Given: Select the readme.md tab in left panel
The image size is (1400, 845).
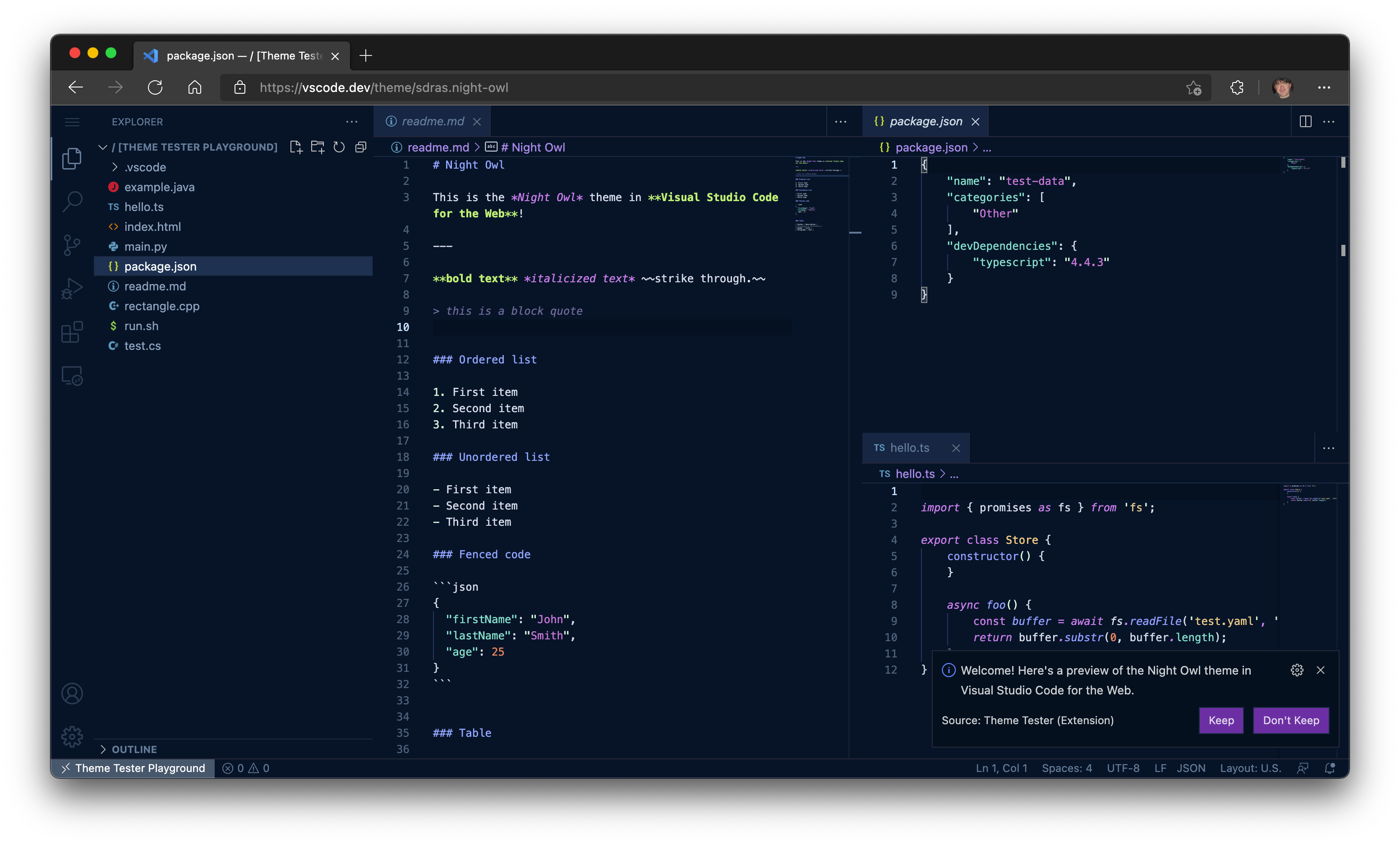Looking at the screenshot, I should click(x=432, y=121).
